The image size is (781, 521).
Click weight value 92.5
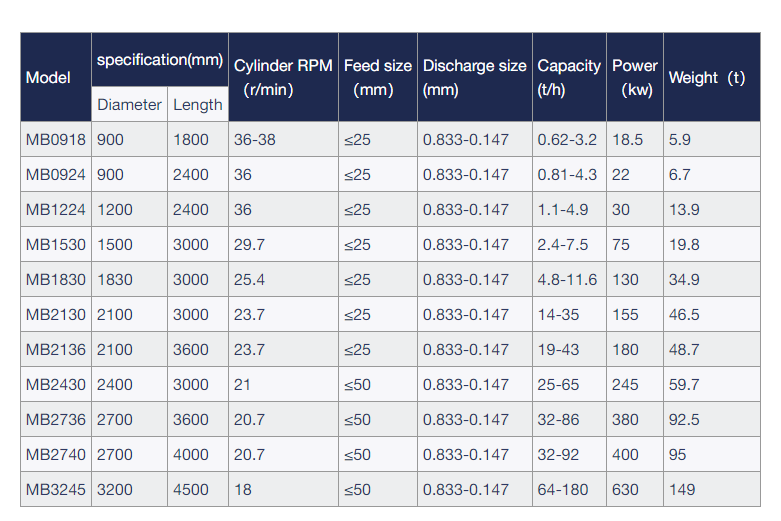click(712, 419)
